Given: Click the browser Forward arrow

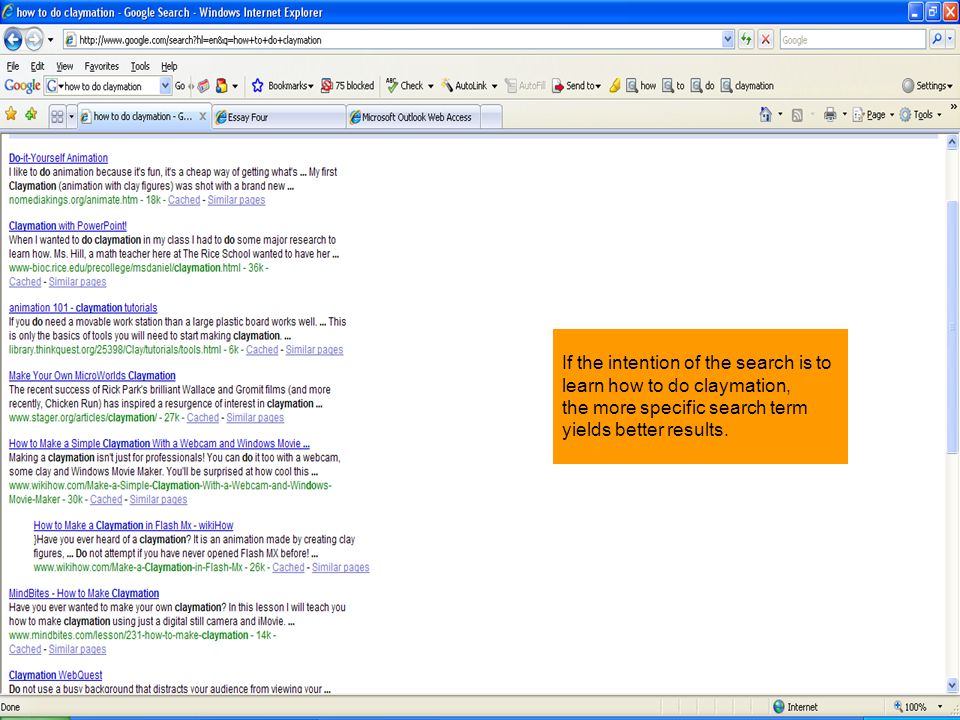Looking at the screenshot, I should pos(34,40).
